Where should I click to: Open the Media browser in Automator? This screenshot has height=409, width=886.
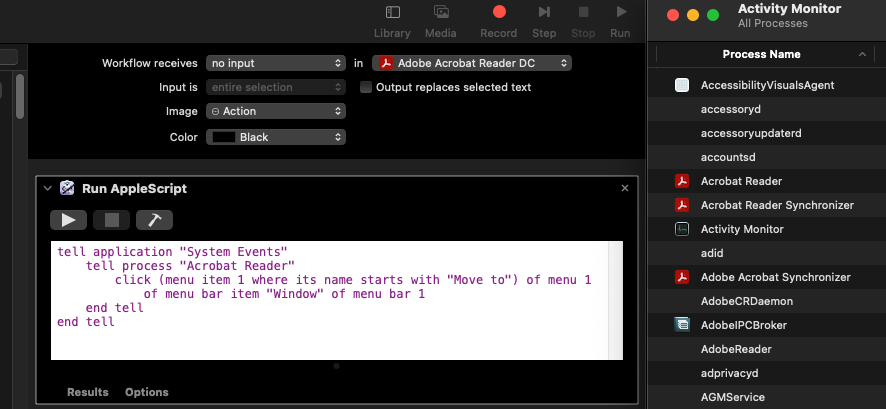[441, 21]
